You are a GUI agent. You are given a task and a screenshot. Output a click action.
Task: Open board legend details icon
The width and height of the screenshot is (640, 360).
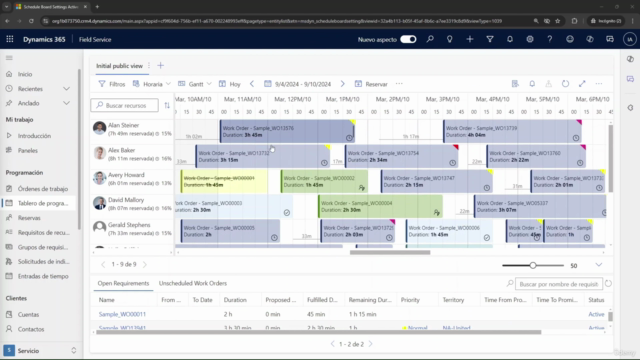515,84
